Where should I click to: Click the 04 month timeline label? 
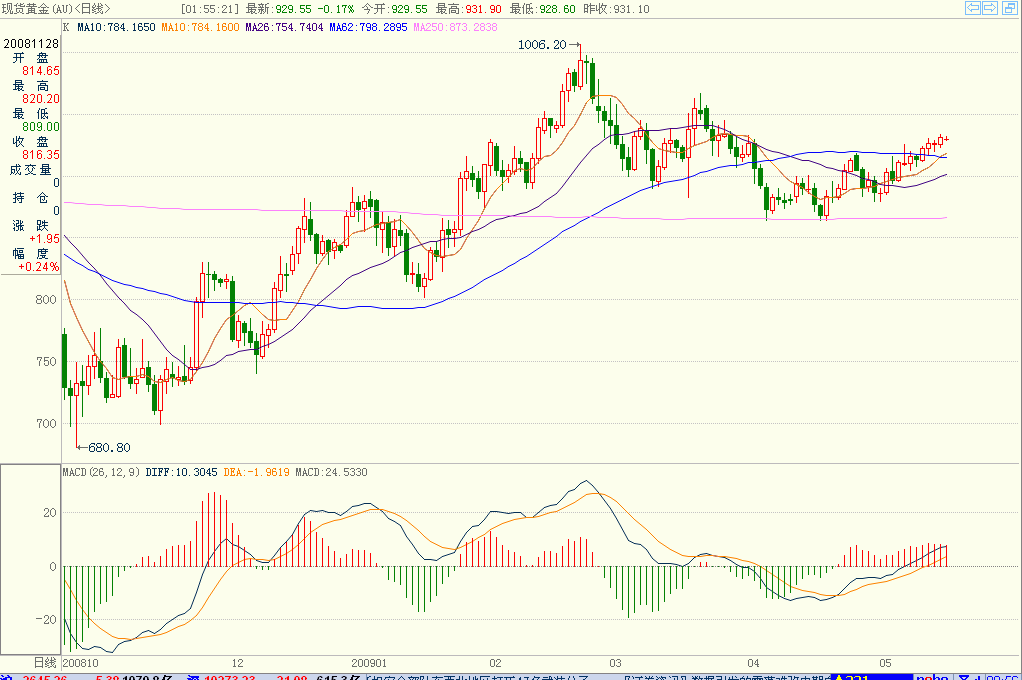pyautogui.click(x=753, y=663)
